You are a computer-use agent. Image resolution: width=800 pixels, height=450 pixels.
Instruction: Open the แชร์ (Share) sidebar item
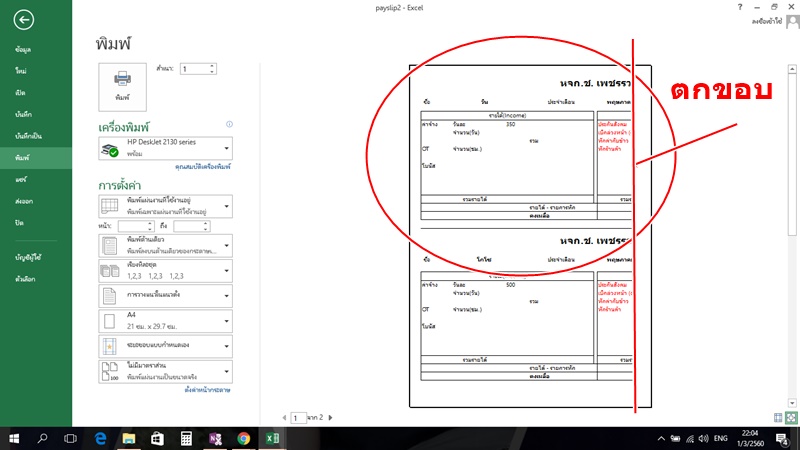click(x=21, y=180)
